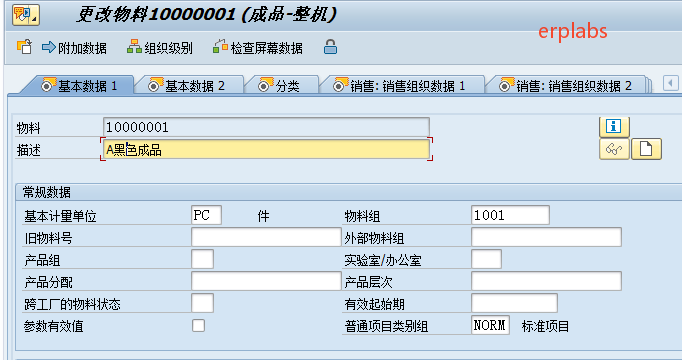Click the 物料组 field containing 1001
682x360 pixels.
click(510, 215)
